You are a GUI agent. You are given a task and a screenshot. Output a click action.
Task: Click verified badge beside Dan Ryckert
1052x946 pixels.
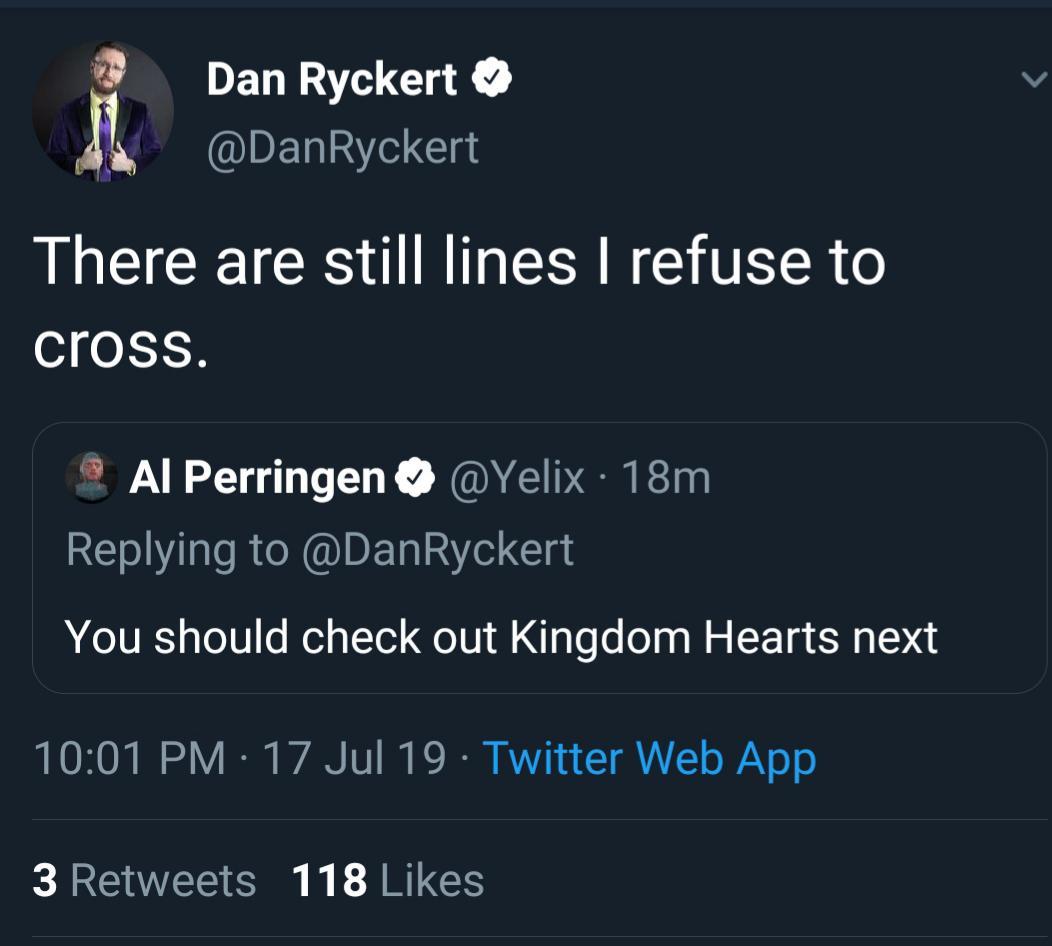point(492,79)
